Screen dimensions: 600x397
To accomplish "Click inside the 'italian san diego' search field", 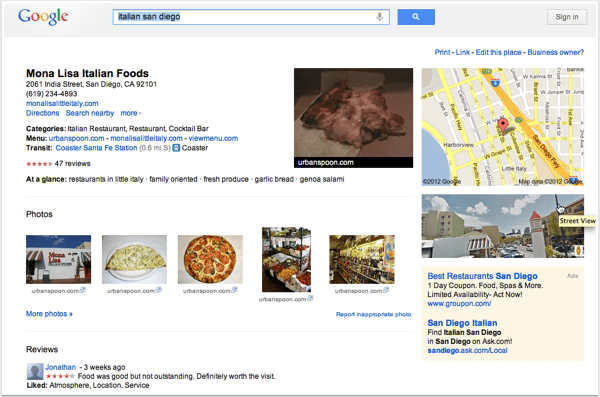I will click(245, 17).
